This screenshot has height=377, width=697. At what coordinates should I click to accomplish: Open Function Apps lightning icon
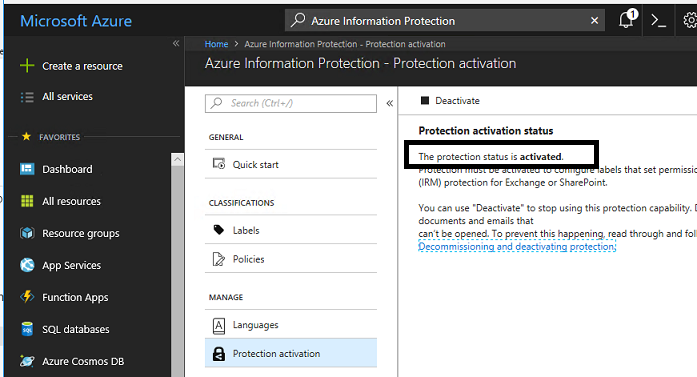pos(27,297)
